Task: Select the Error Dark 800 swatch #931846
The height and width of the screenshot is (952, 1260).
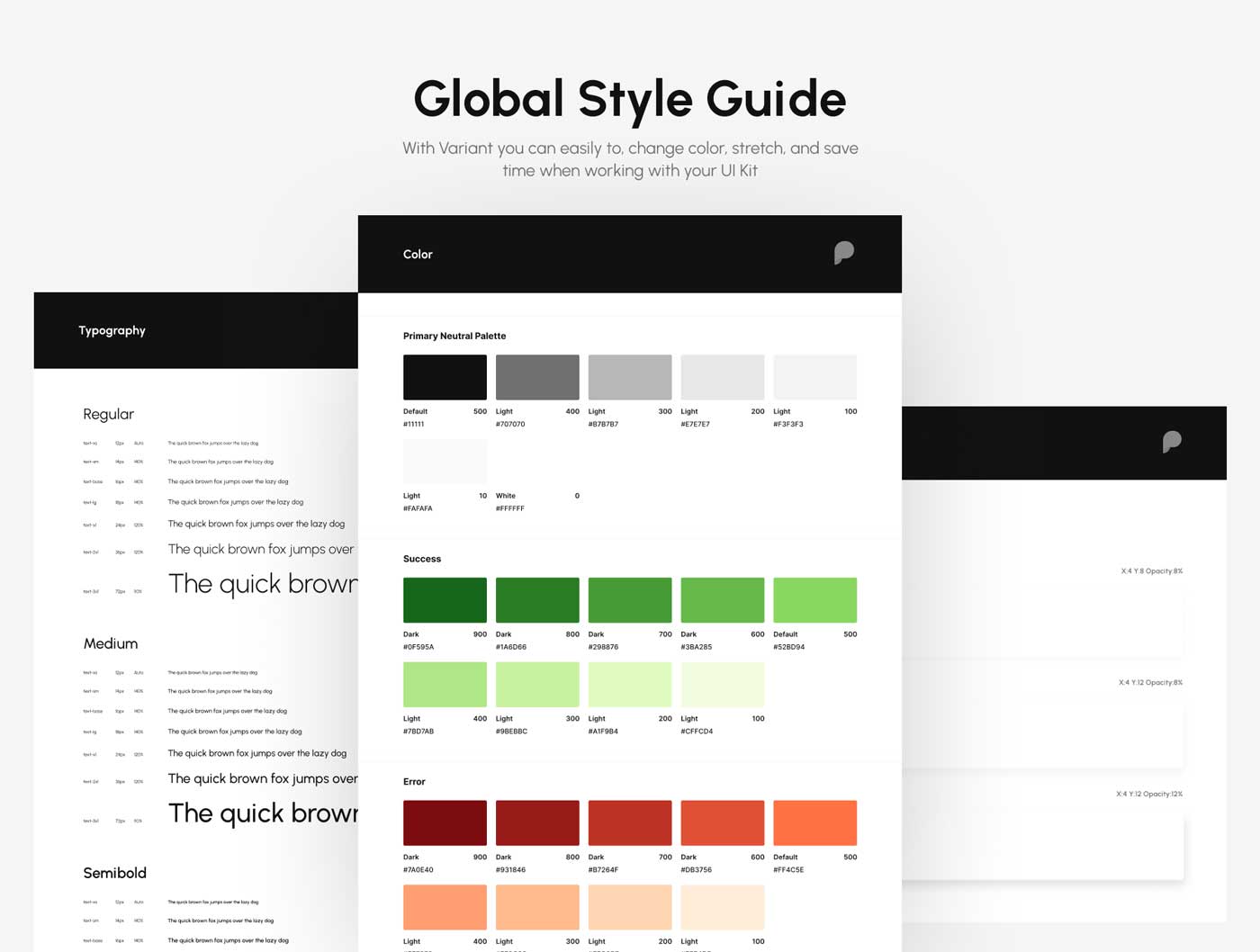Action: [537, 823]
